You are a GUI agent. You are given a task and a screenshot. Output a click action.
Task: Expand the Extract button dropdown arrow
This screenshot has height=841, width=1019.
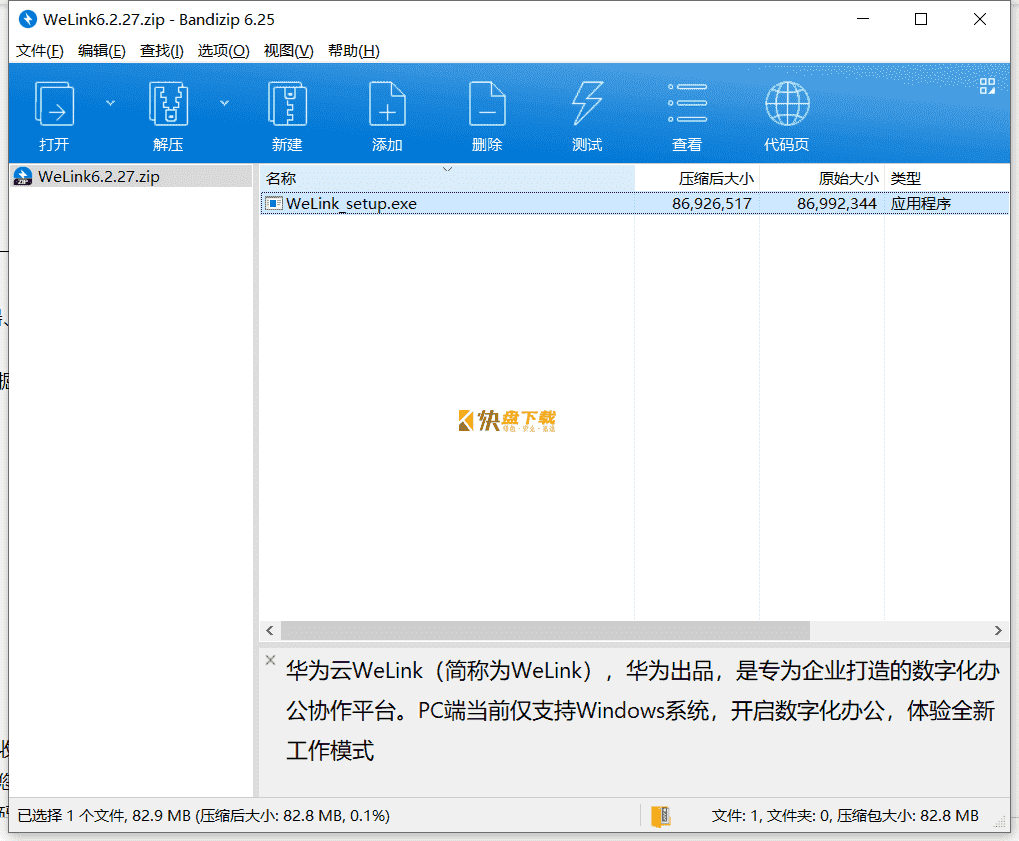(224, 103)
